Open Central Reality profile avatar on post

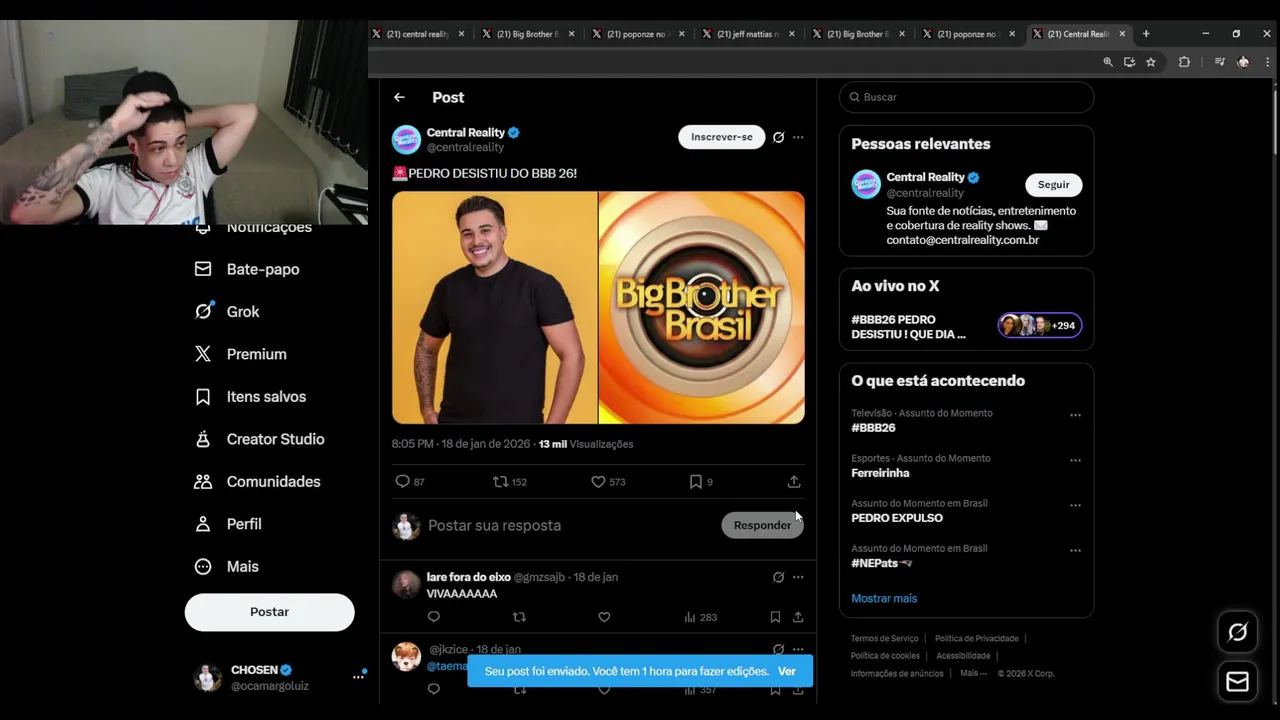406,139
